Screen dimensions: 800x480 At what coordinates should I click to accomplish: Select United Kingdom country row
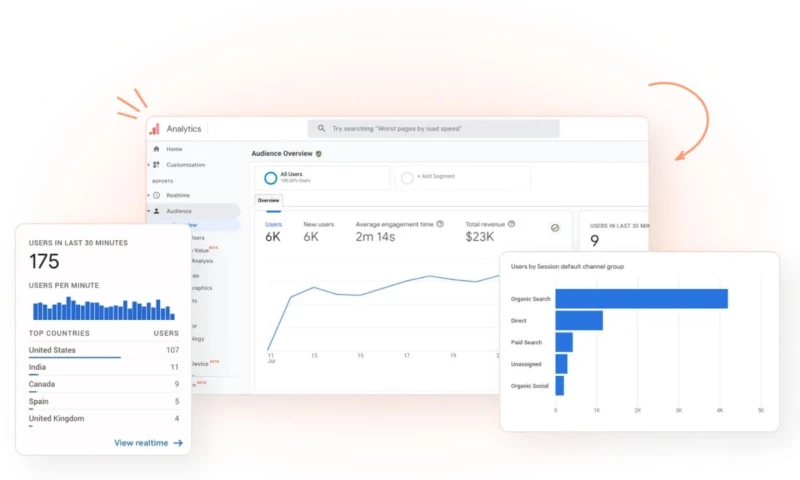104,419
